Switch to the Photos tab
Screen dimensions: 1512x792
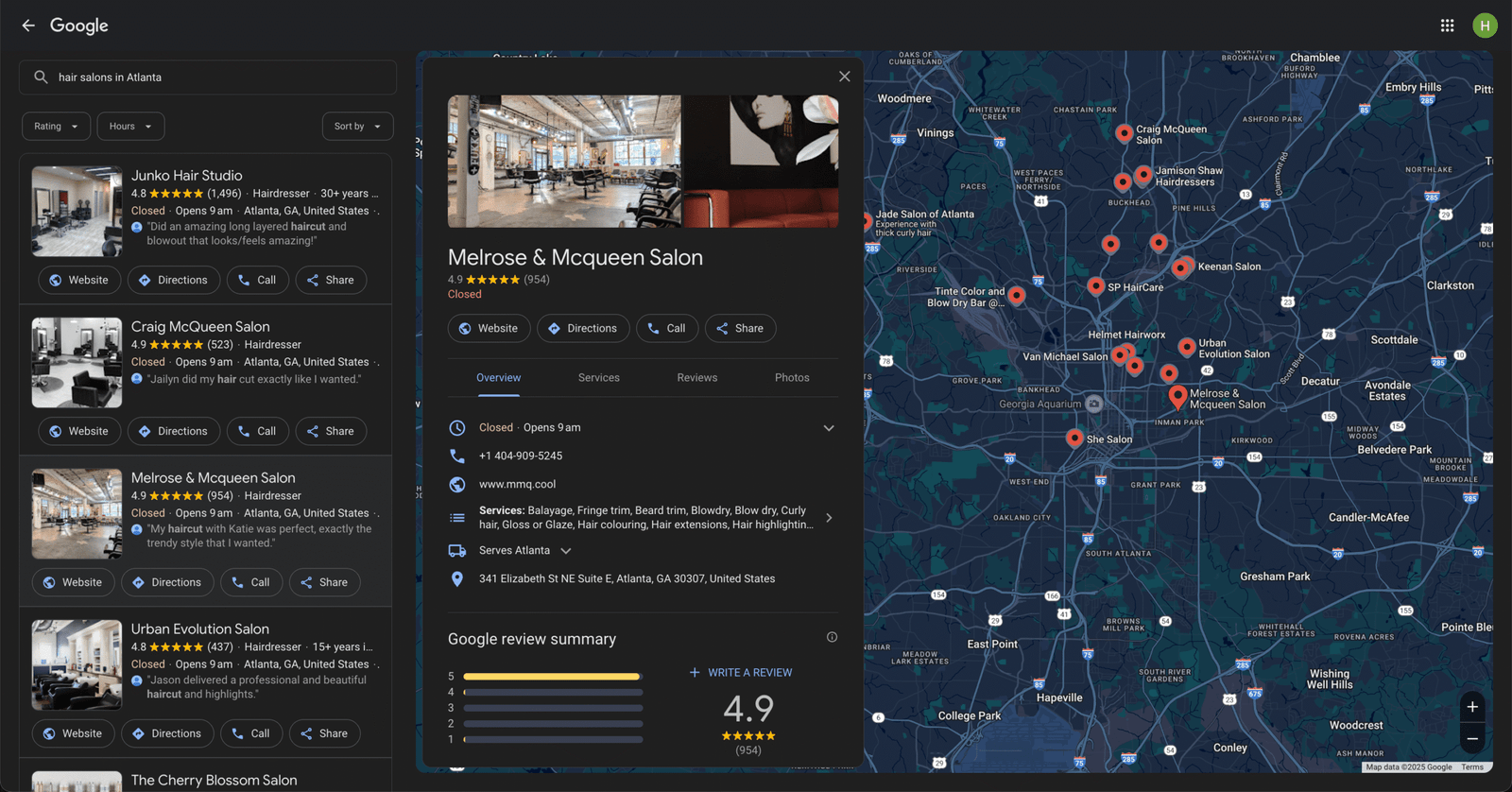[x=792, y=378]
